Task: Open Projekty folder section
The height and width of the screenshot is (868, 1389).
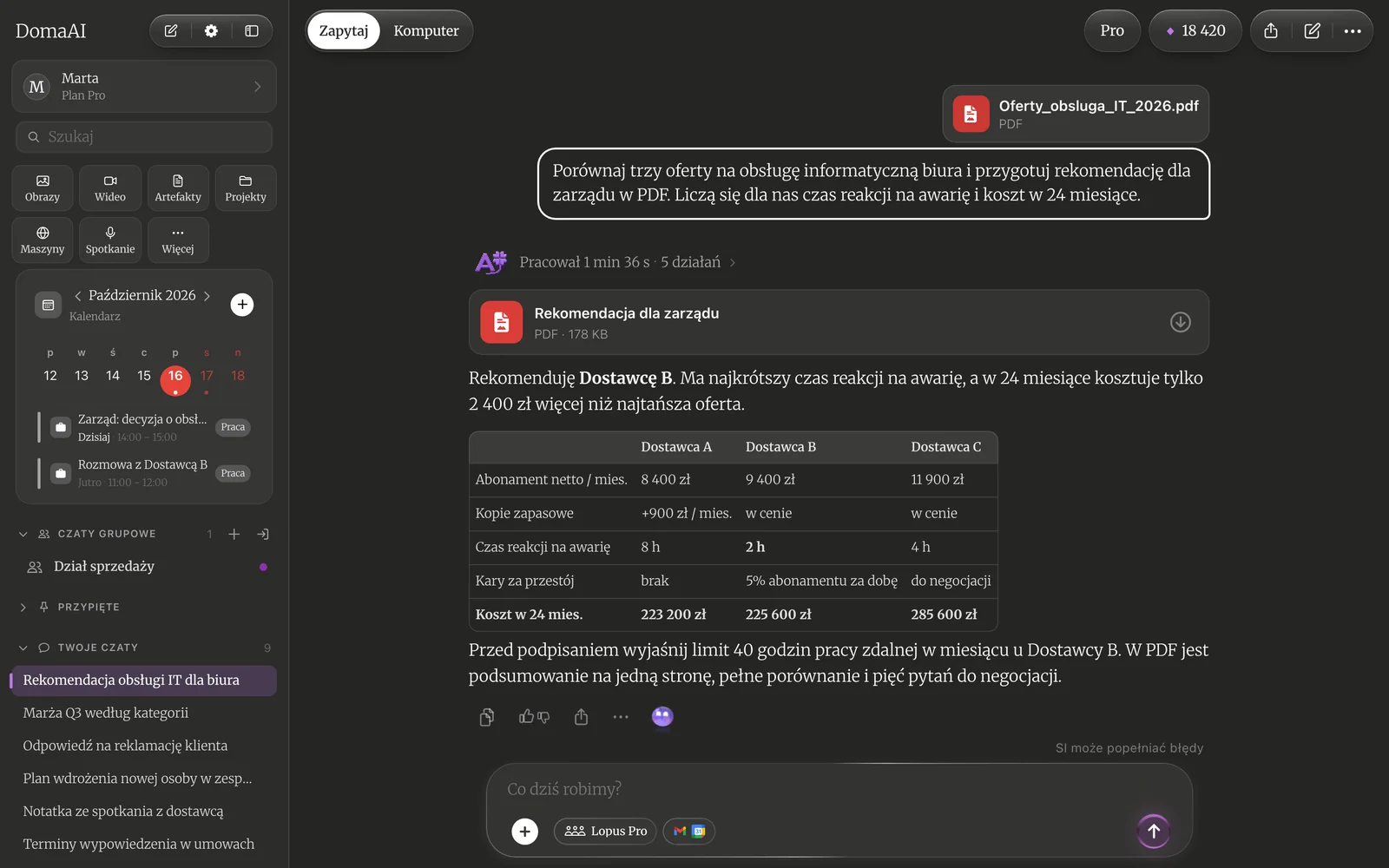Action: pyautogui.click(x=246, y=188)
